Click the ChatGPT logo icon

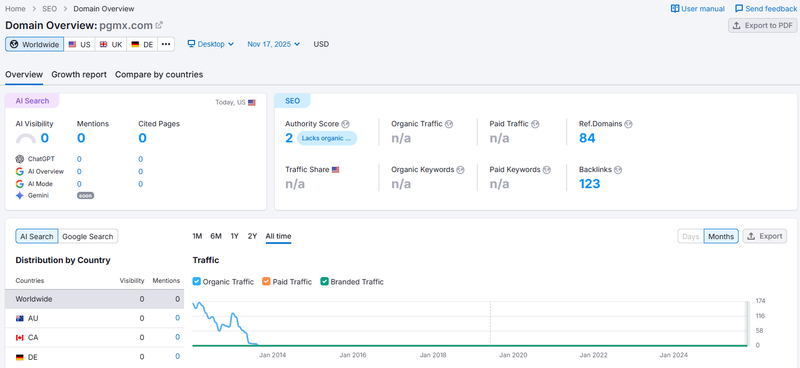pos(20,159)
